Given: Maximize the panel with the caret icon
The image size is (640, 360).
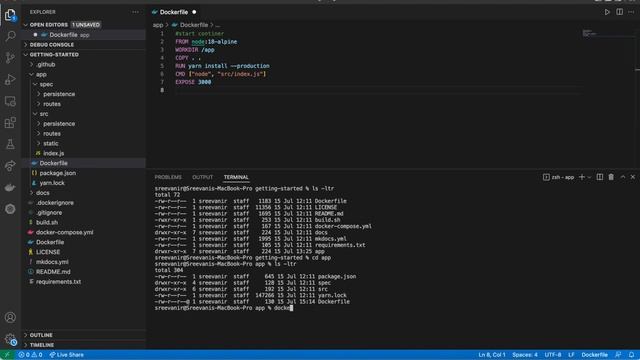Looking at the screenshot, I should tap(623, 177).
